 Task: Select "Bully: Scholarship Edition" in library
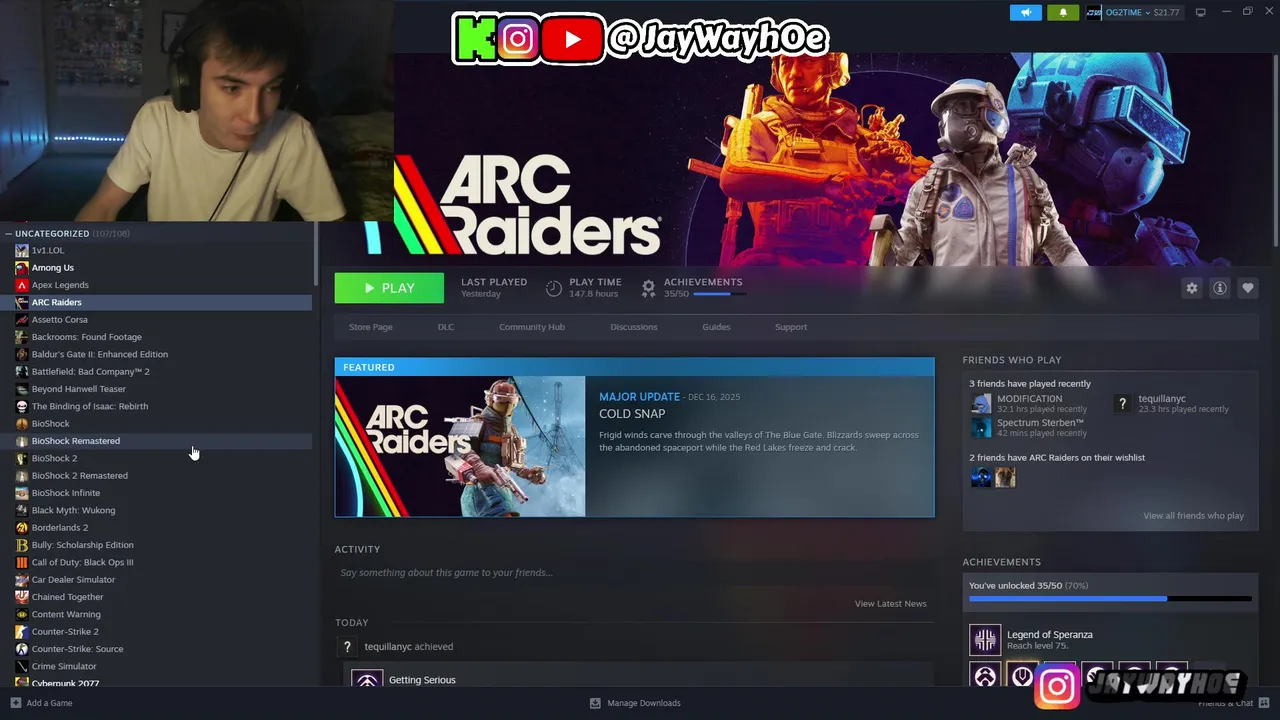[x=83, y=545]
